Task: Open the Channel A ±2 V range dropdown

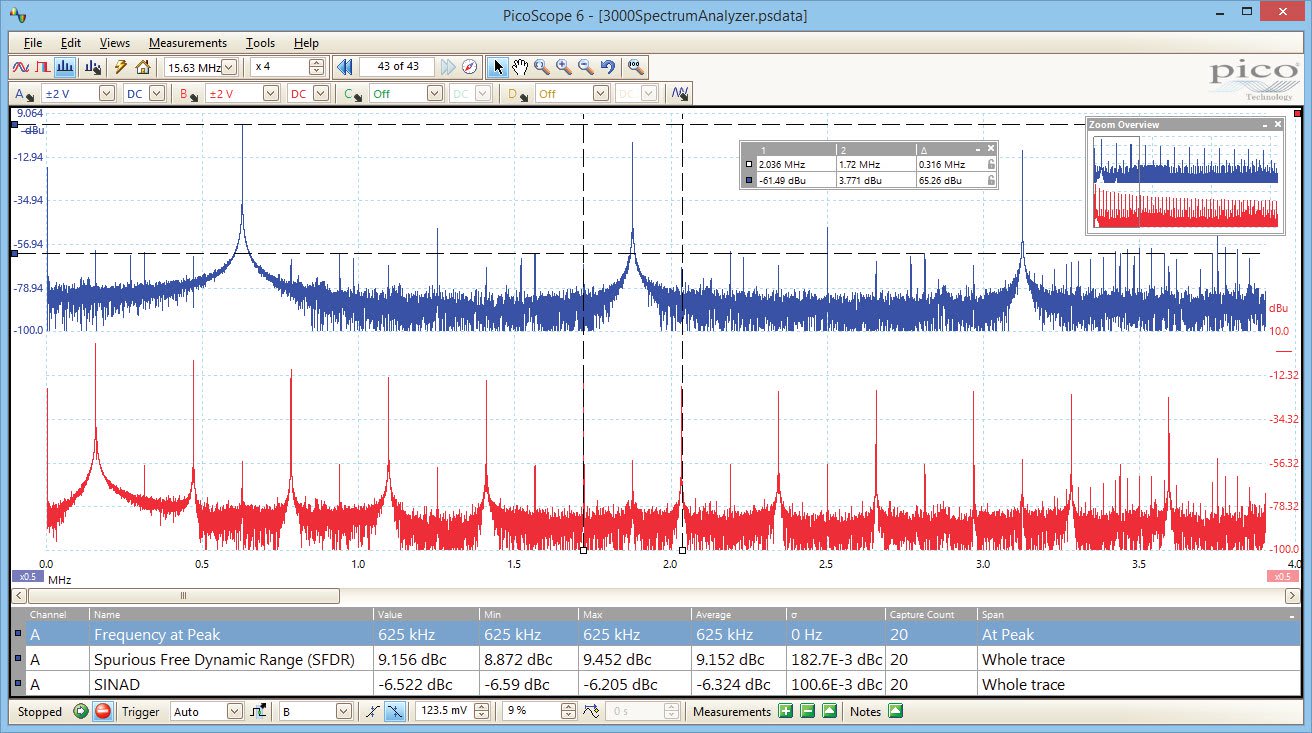Action: click(x=107, y=94)
